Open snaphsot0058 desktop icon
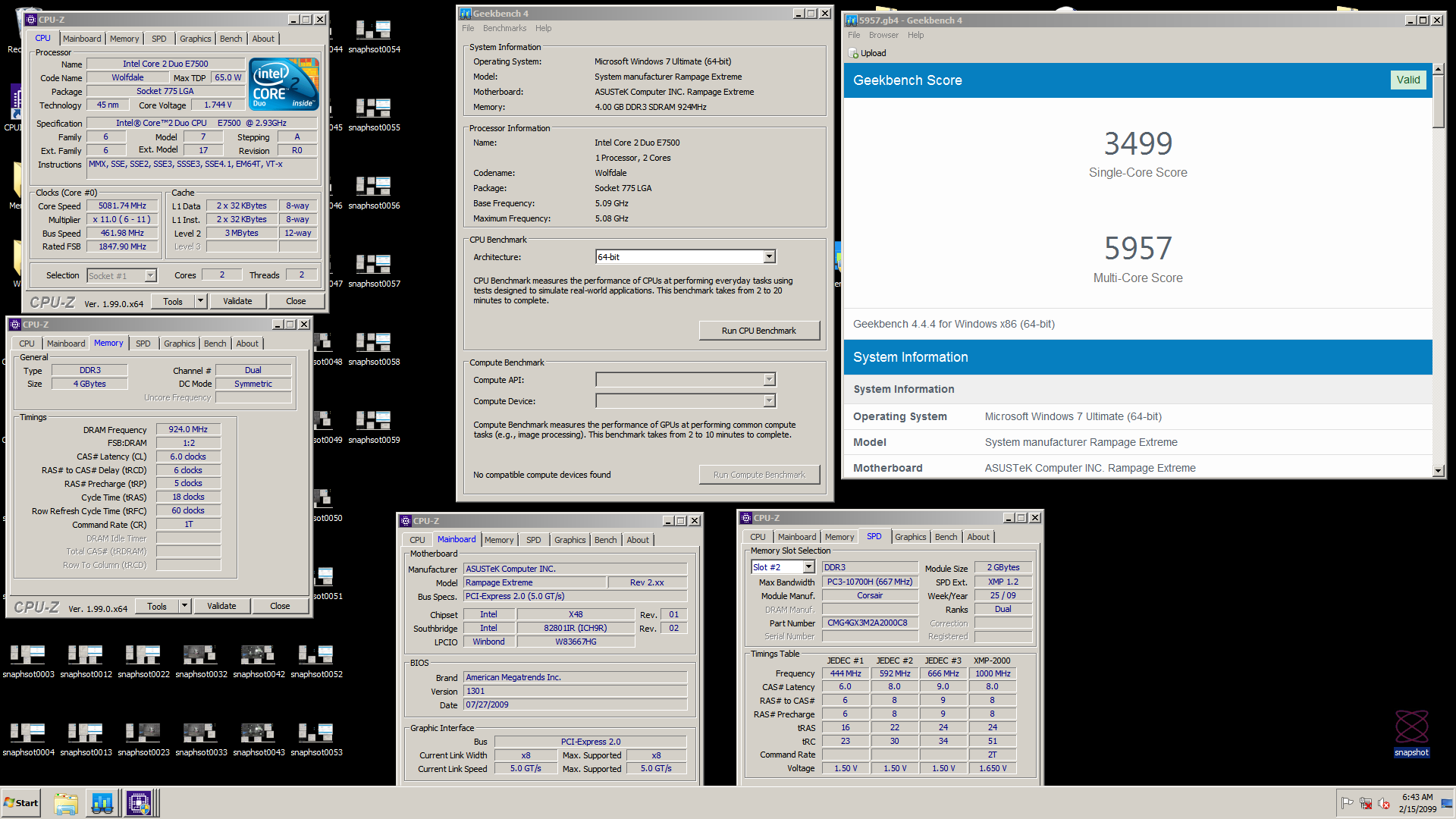The width and height of the screenshot is (1456, 819). point(374,350)
